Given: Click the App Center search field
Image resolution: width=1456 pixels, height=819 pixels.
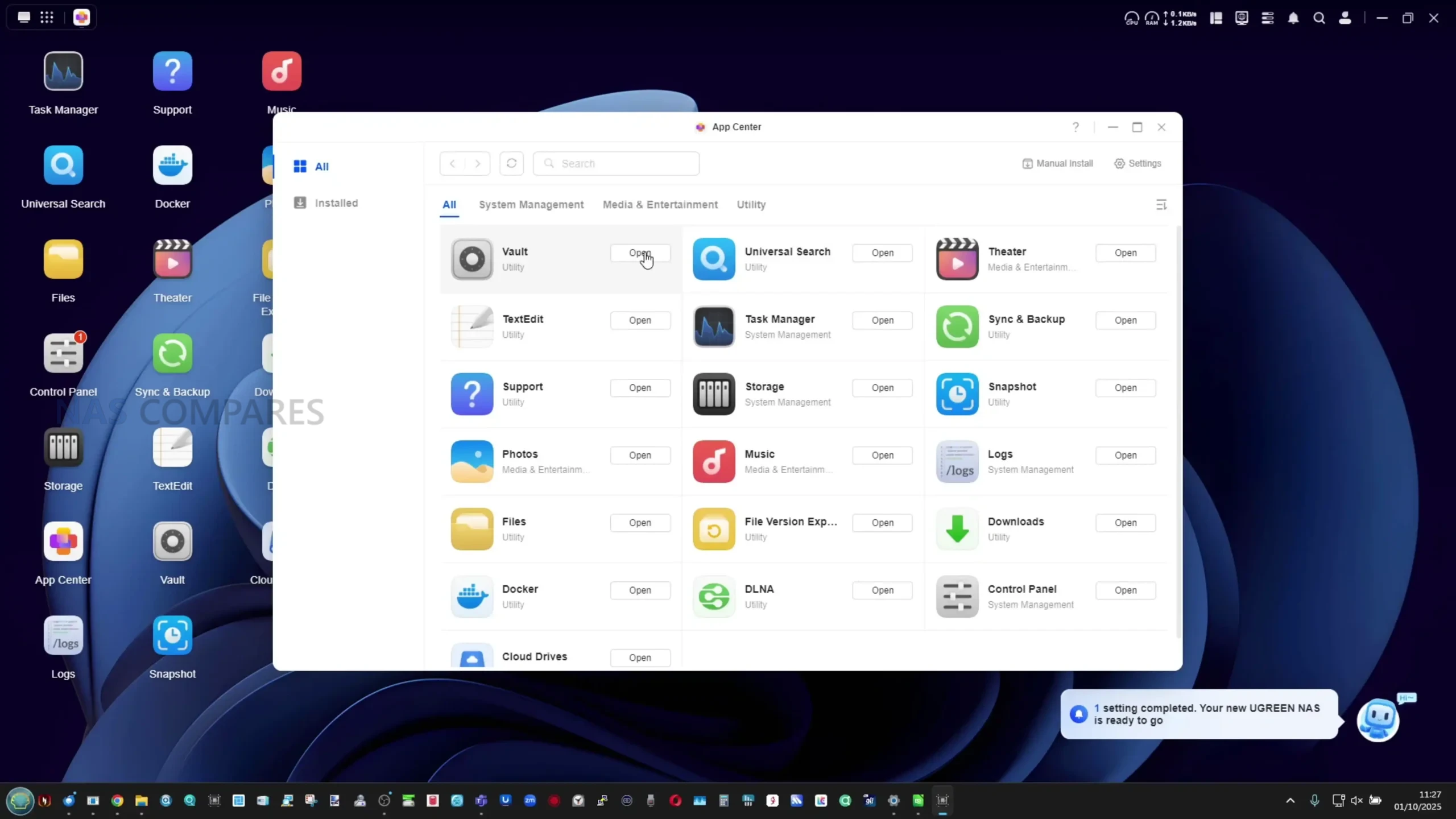Looking at the screenshot, I should pyautogui.click(x=617, y=164).
